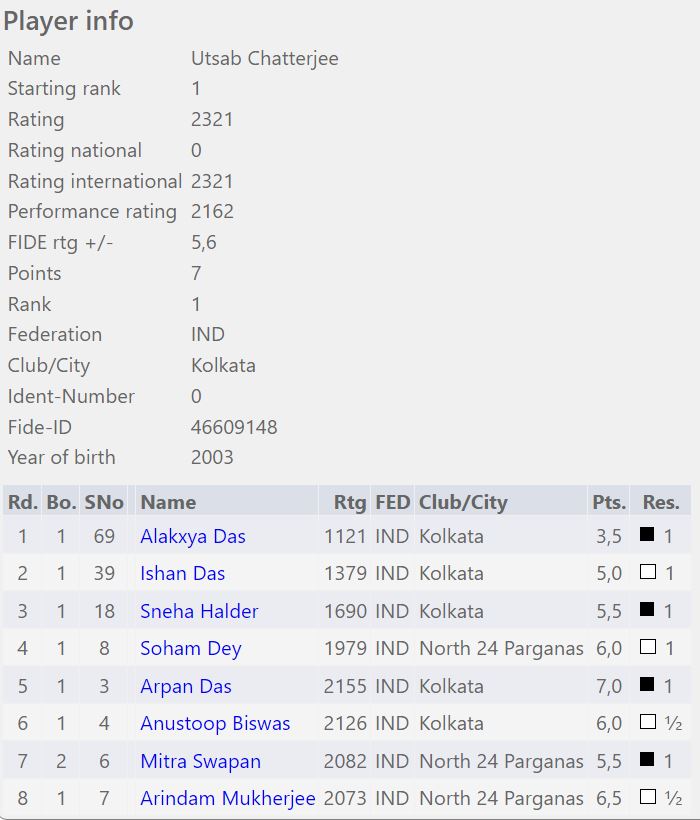700x820 pixels.
Task: Click white color icon in Arindam Mukherjee row
Action: (x=647, y=798)
